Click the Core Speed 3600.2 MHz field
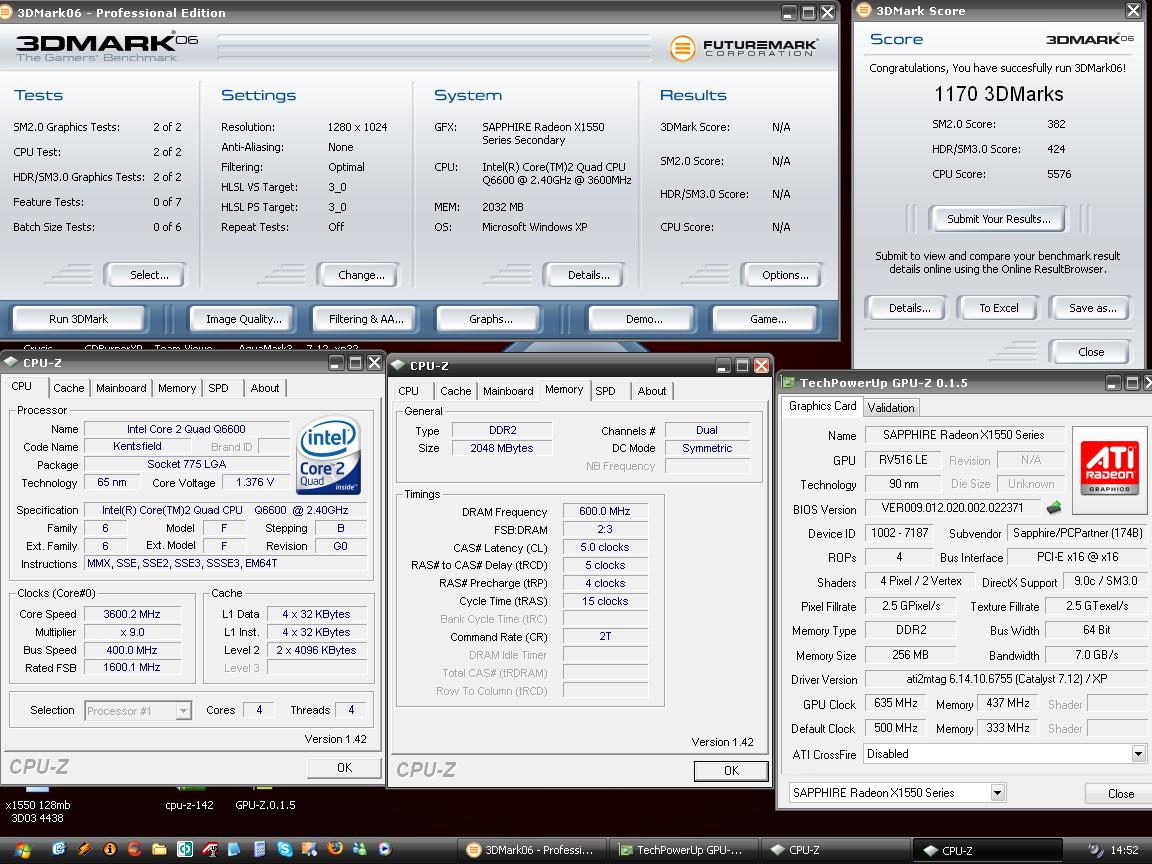Viewport: 1152px width, 864px height. point(132,614)
